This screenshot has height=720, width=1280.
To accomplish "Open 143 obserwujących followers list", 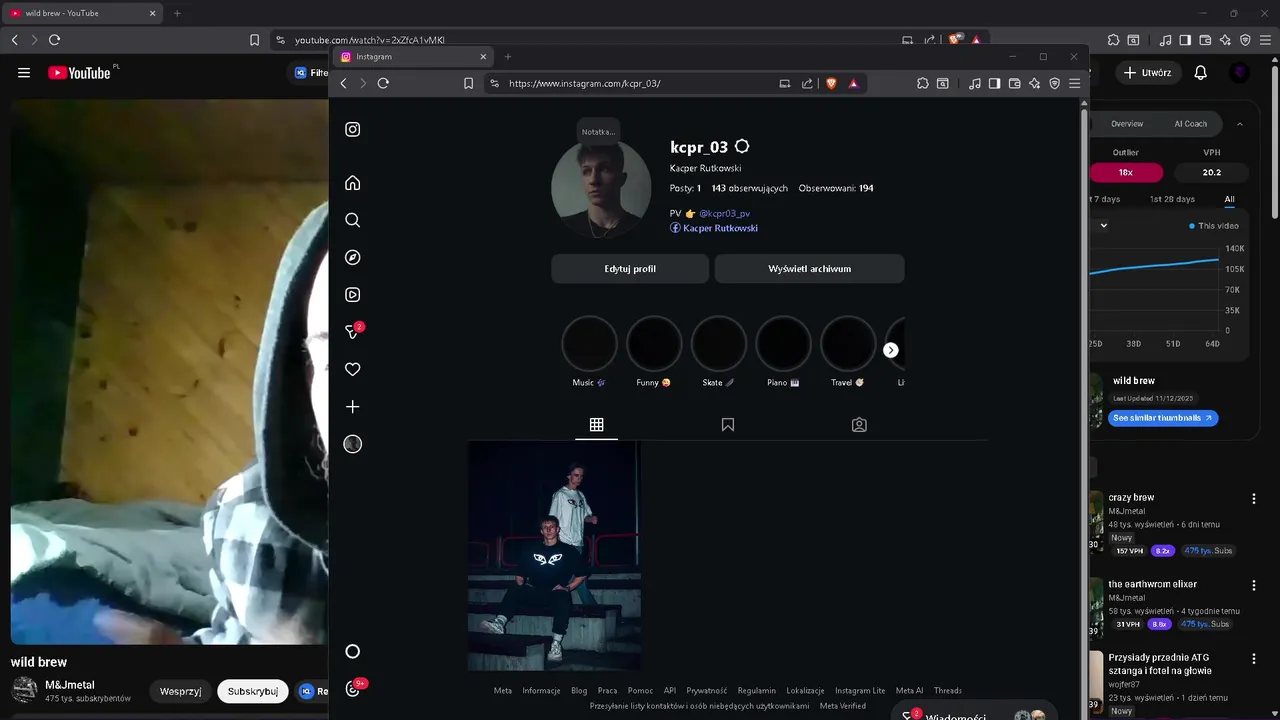I will 750,188.
